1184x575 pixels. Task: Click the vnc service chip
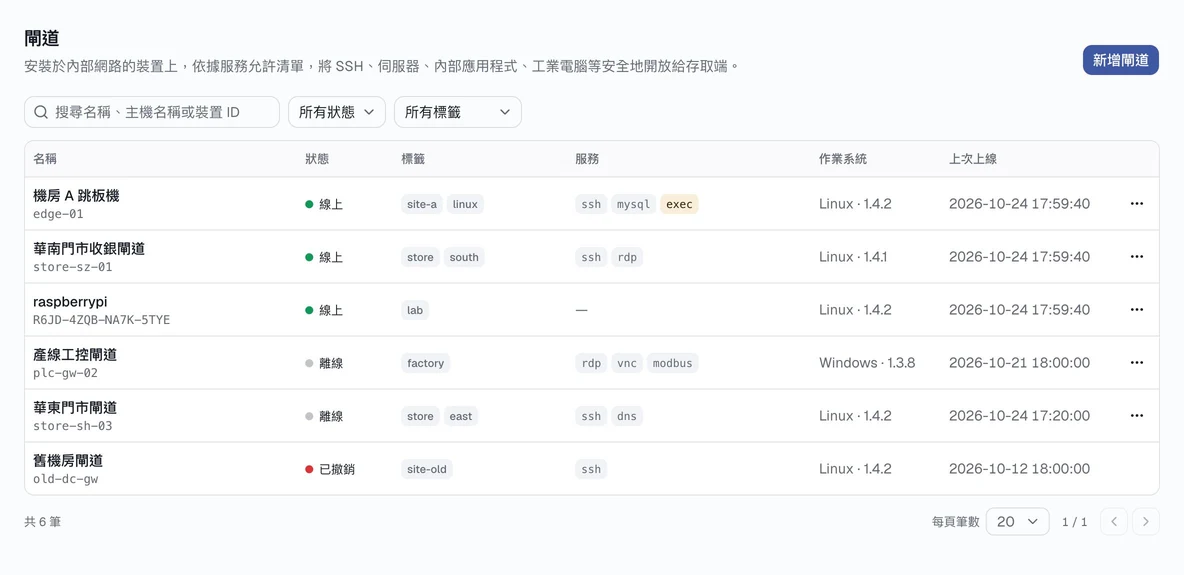[627, 363]
